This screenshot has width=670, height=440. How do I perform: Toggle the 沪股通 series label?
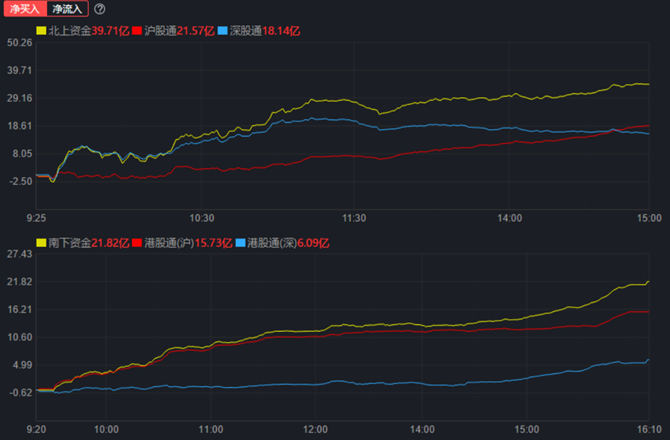click(159, 31)
